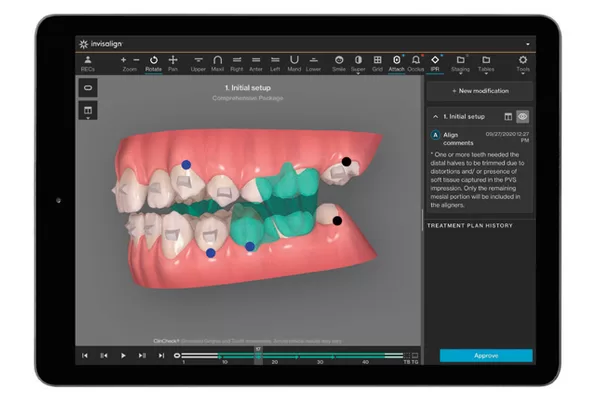The width and height of the screenshot is (600, 400).
Task: Show the Maxillary occlusal view
Action: [217, 64]
